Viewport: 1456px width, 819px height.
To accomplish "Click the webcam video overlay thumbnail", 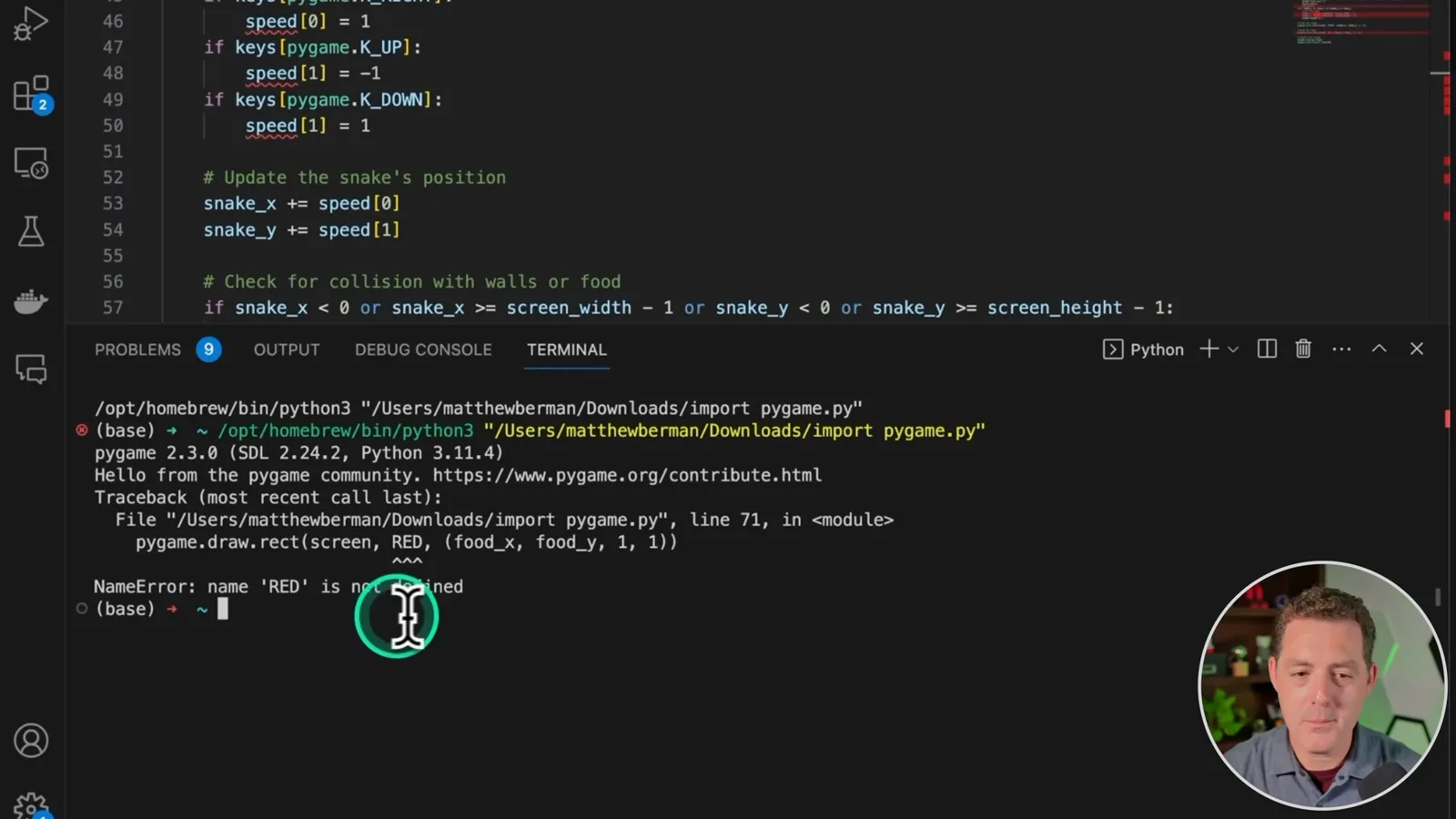I will 1322,685.
